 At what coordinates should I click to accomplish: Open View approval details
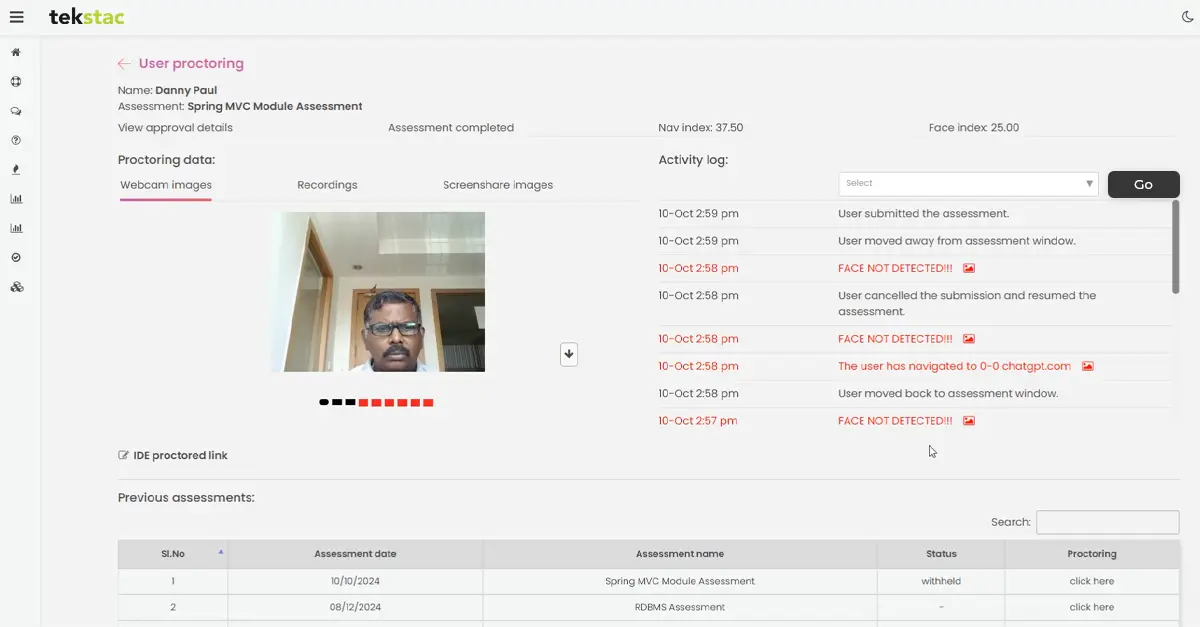coord(175,128)
